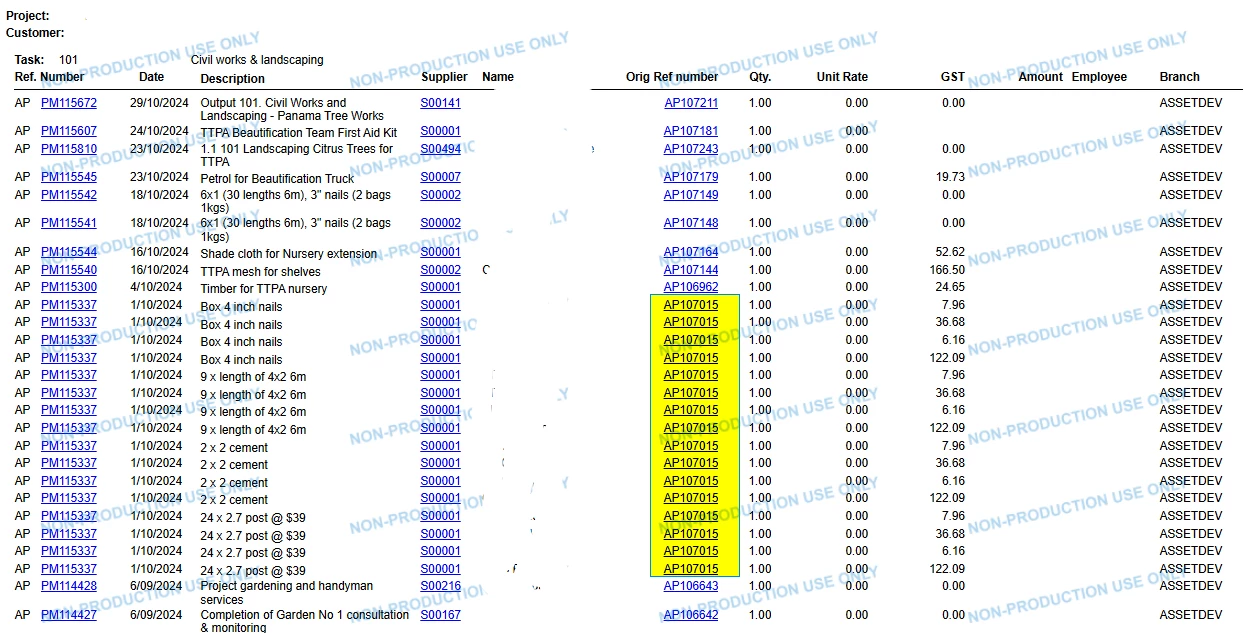Click the 'Customer:' label
Image resolution: width=1247 pixels, height=633 pixels.
click(35, 33)
